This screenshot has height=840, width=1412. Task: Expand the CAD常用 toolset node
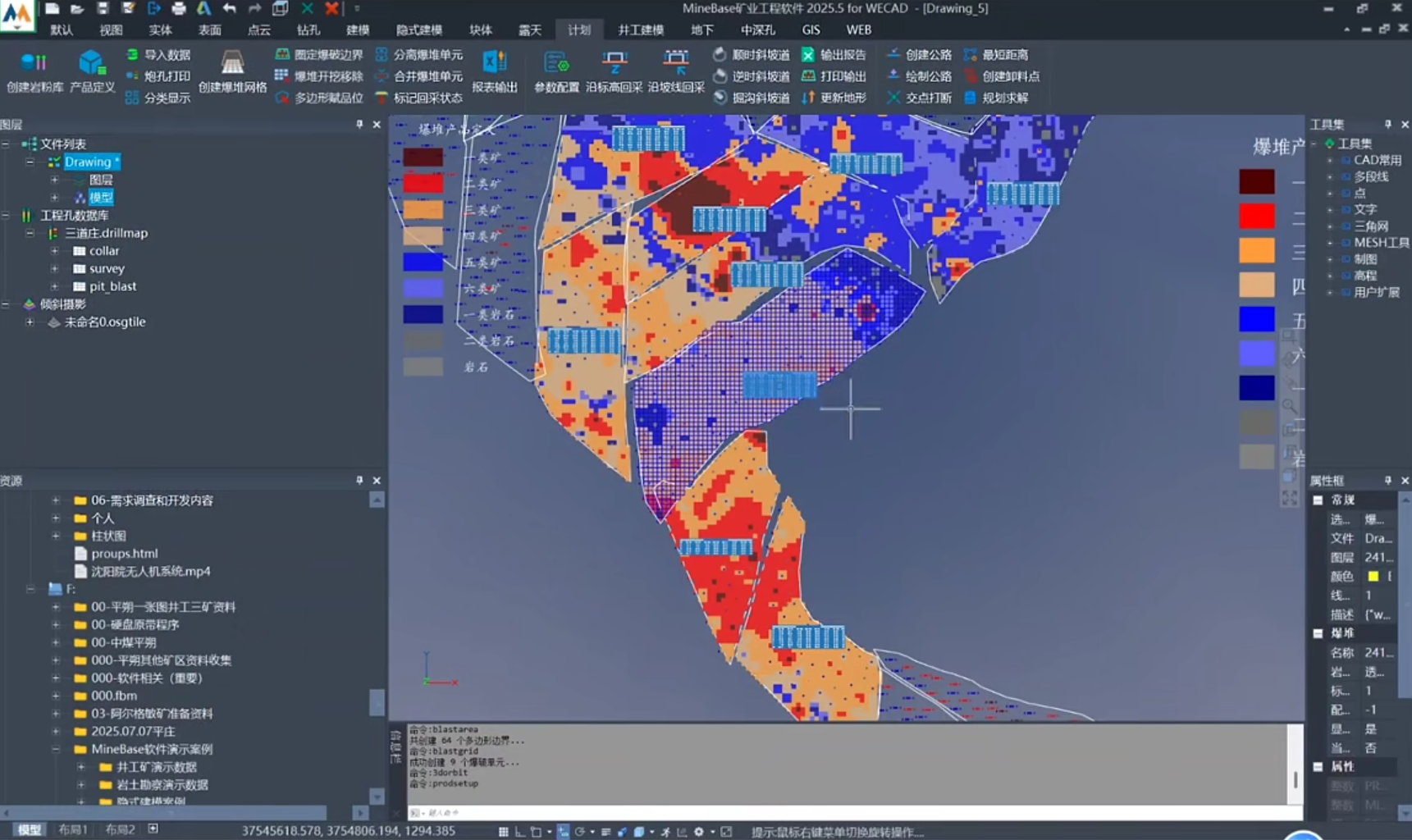coord(1330,160)
